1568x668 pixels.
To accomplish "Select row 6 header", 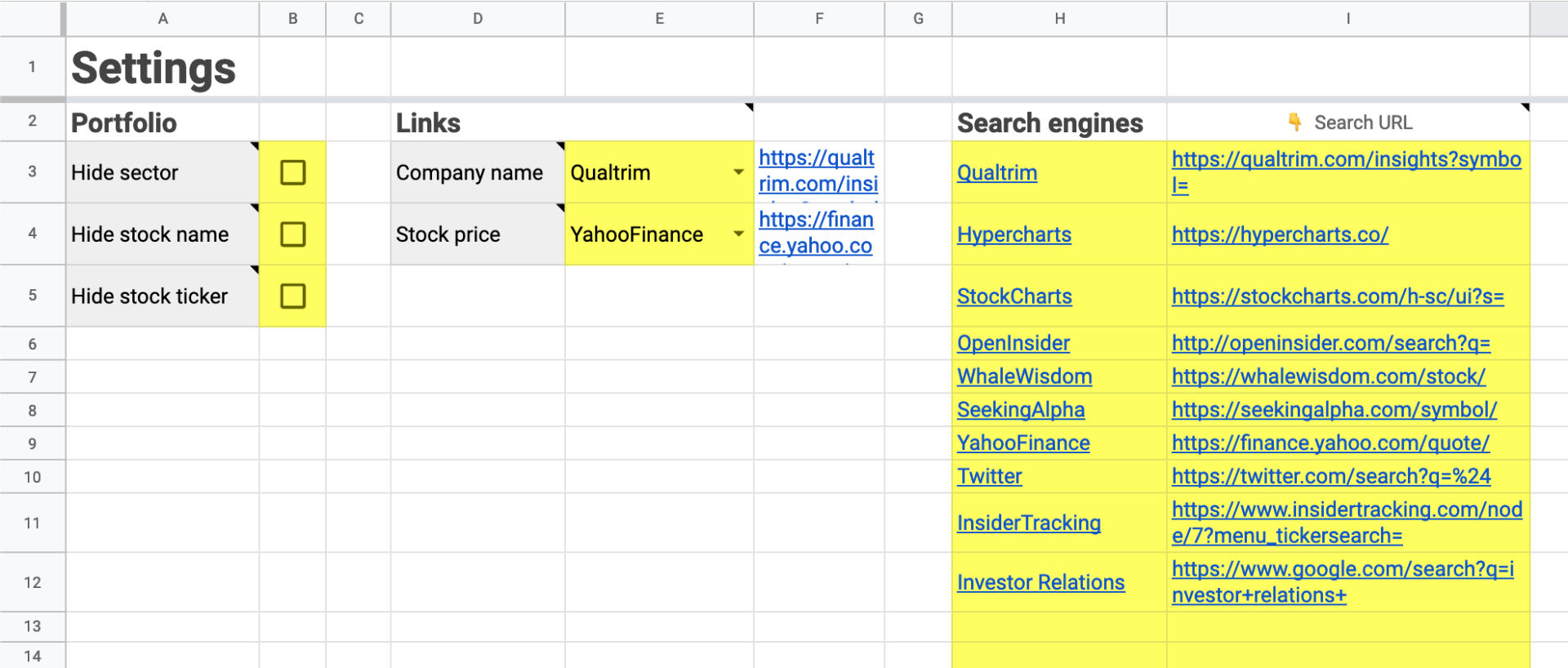I will click(32, 344).
